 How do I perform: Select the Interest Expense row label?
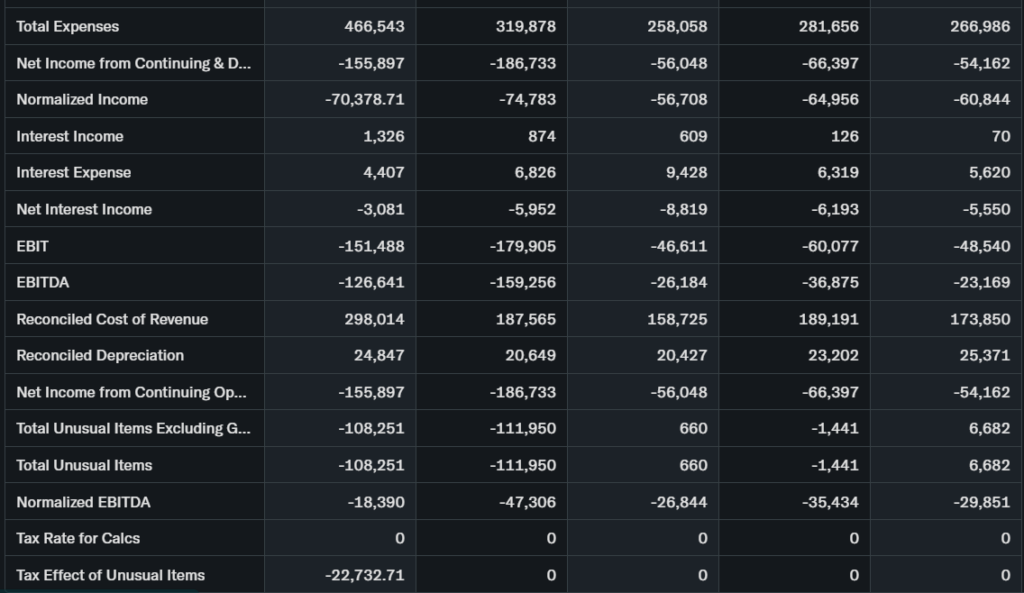(74, 172)
